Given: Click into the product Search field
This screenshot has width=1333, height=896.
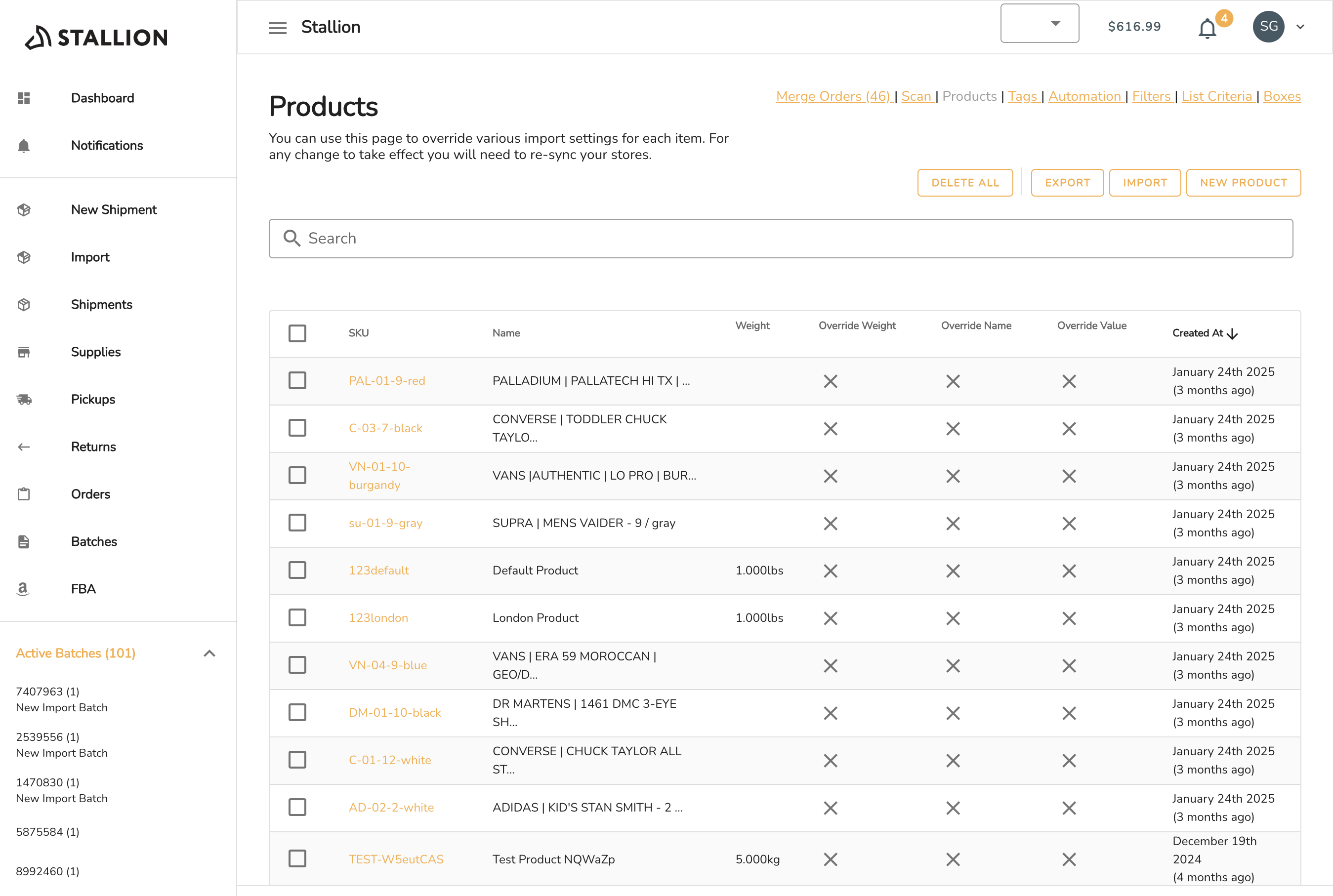Looking at the screenshot, I should click(781, 238).
